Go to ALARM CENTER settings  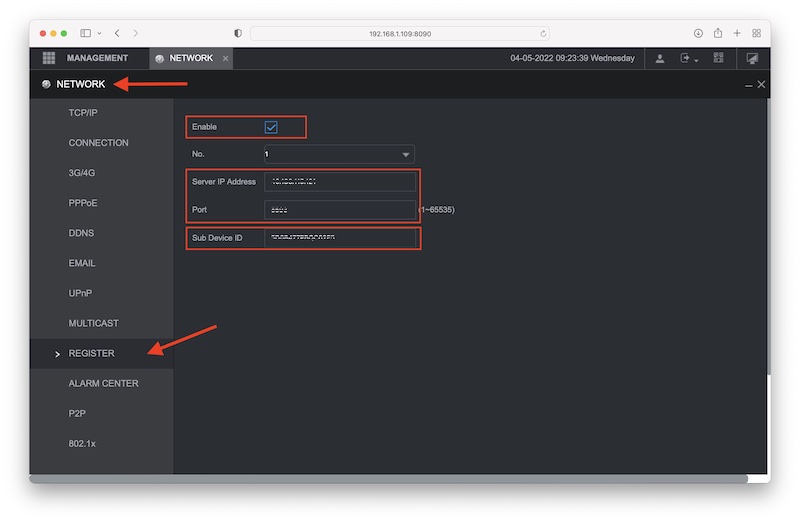[x=103, y=383]
